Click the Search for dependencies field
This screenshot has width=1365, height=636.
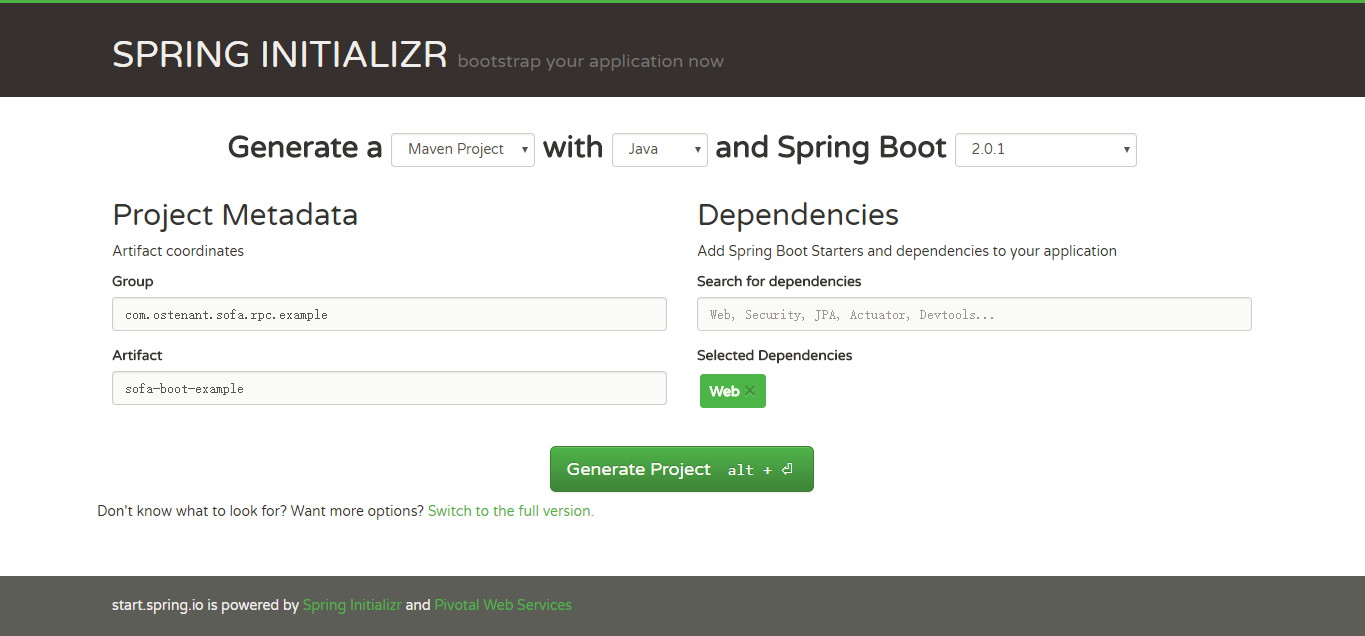click(974, 314)
